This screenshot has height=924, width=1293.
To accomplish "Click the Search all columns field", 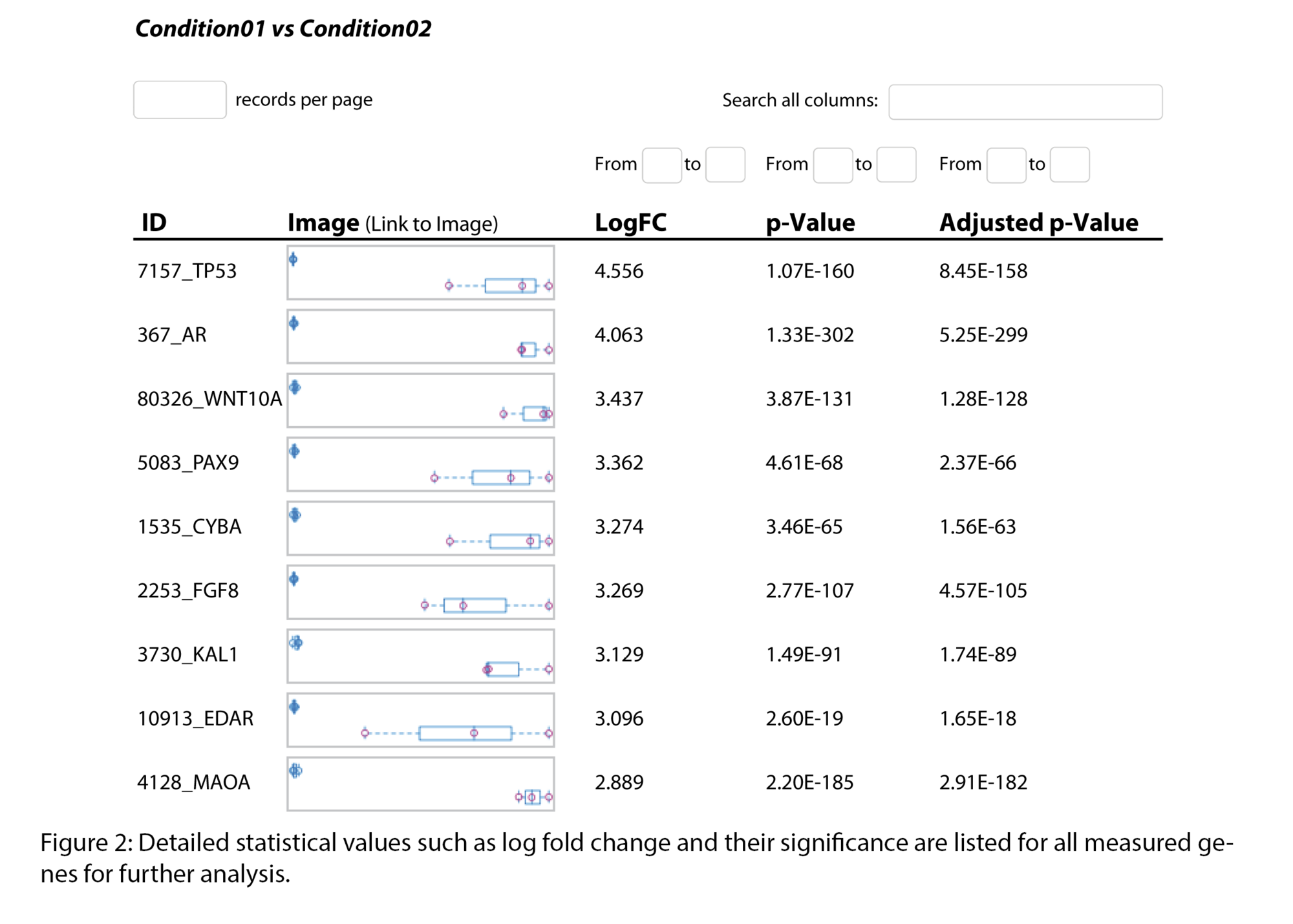I will [1025, 102].
